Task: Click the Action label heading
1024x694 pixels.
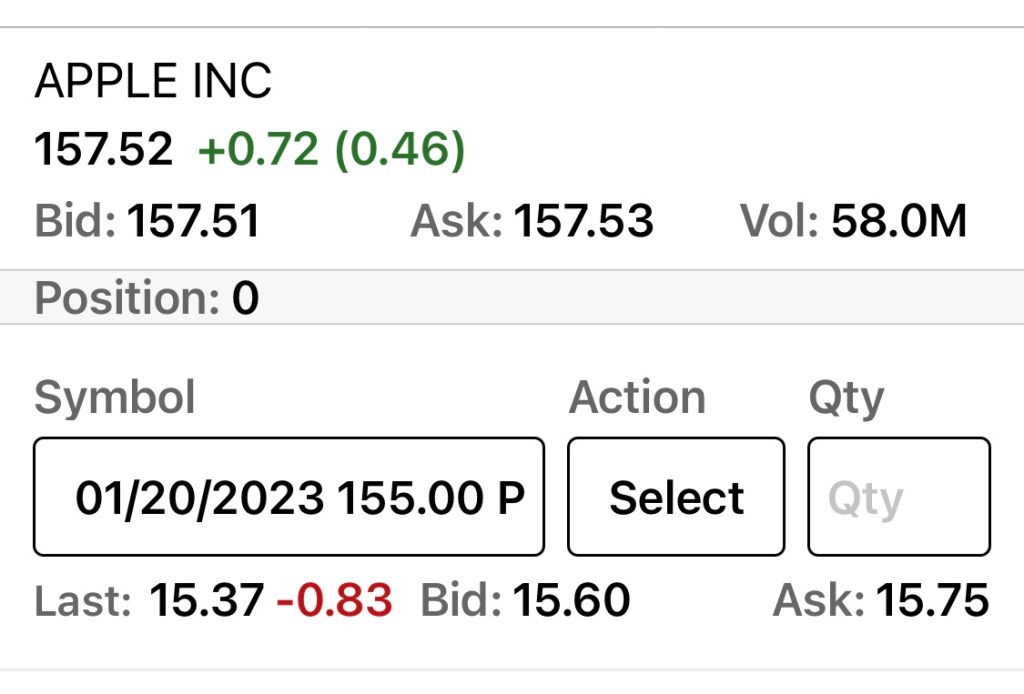Action: [x=637, y=398]
